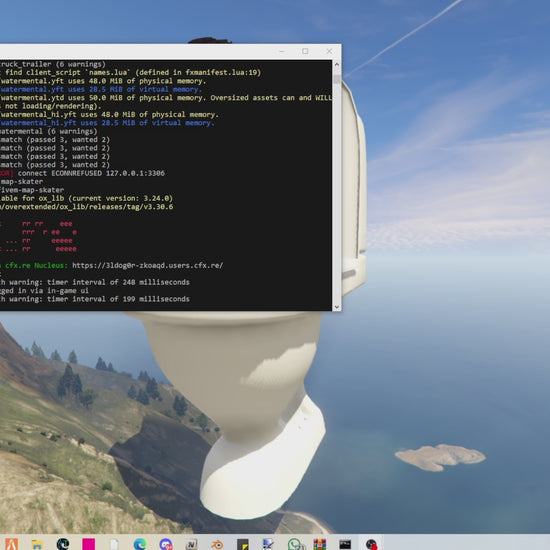Click the 'fivem-map-skater' line
550x550 pixels.
pos(32,190)
